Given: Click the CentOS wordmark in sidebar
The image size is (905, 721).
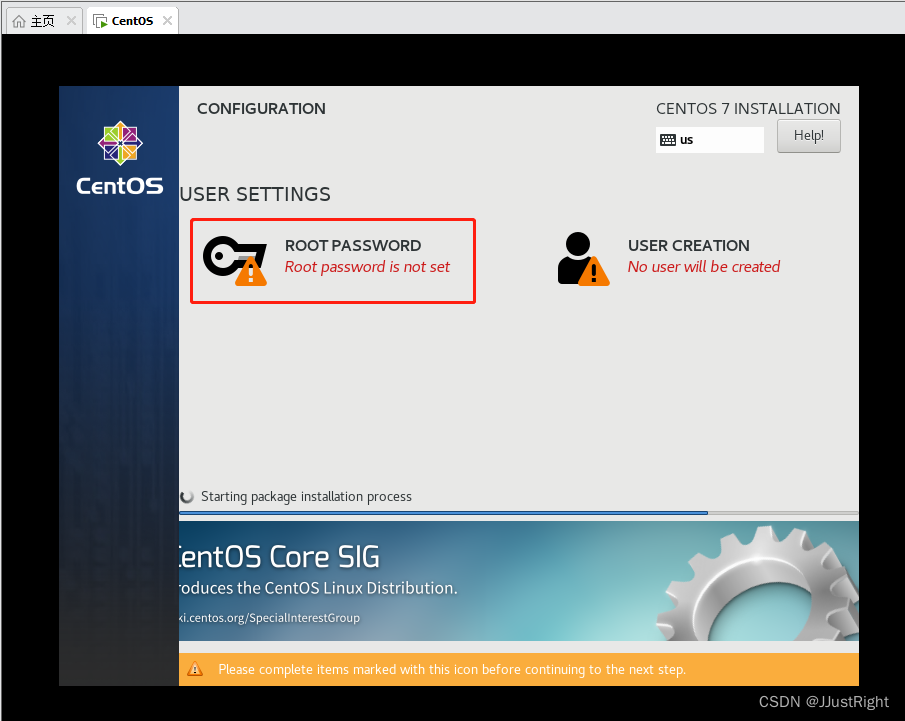Looking at the screenshot, I should point(119,186).
